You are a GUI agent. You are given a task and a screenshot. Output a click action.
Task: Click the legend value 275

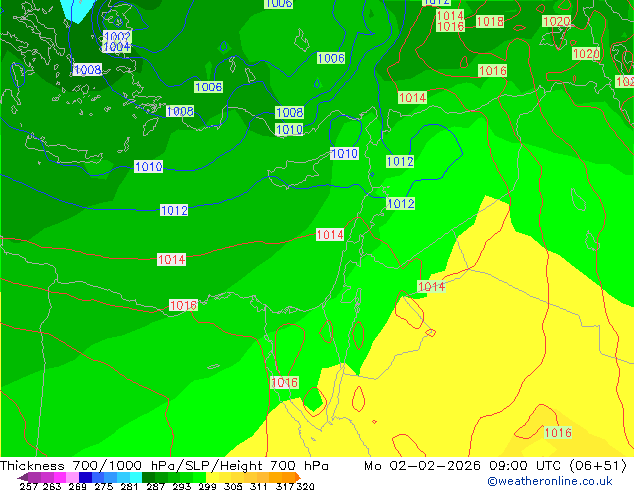pyautogui.click(x=104, y=486)
